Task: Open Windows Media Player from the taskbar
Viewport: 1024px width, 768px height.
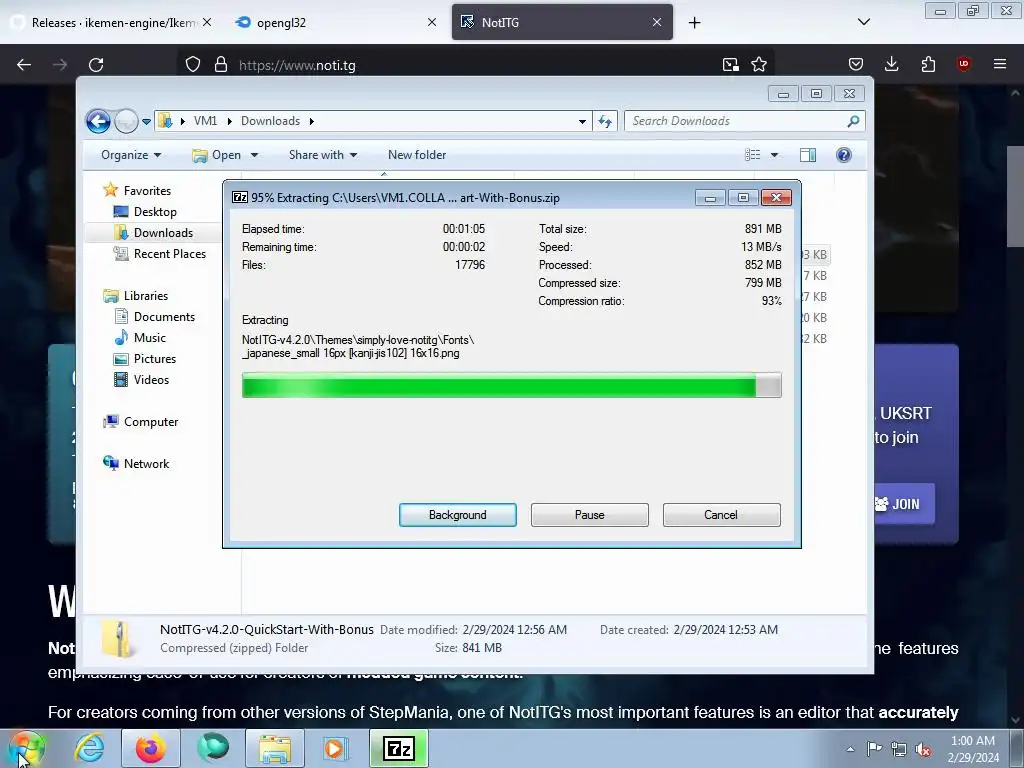Action: pos(337,748)
